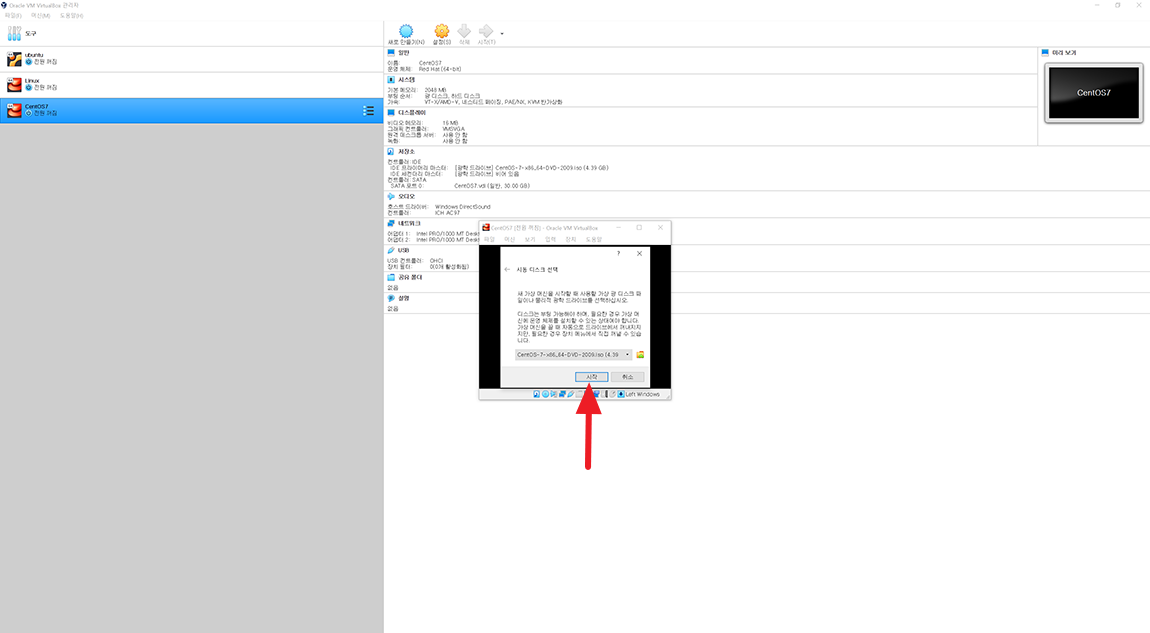Click the '2048 MB' base memory value
Image resolution: width=1150 pixels, height=633 pixels.
pos(435,89)
